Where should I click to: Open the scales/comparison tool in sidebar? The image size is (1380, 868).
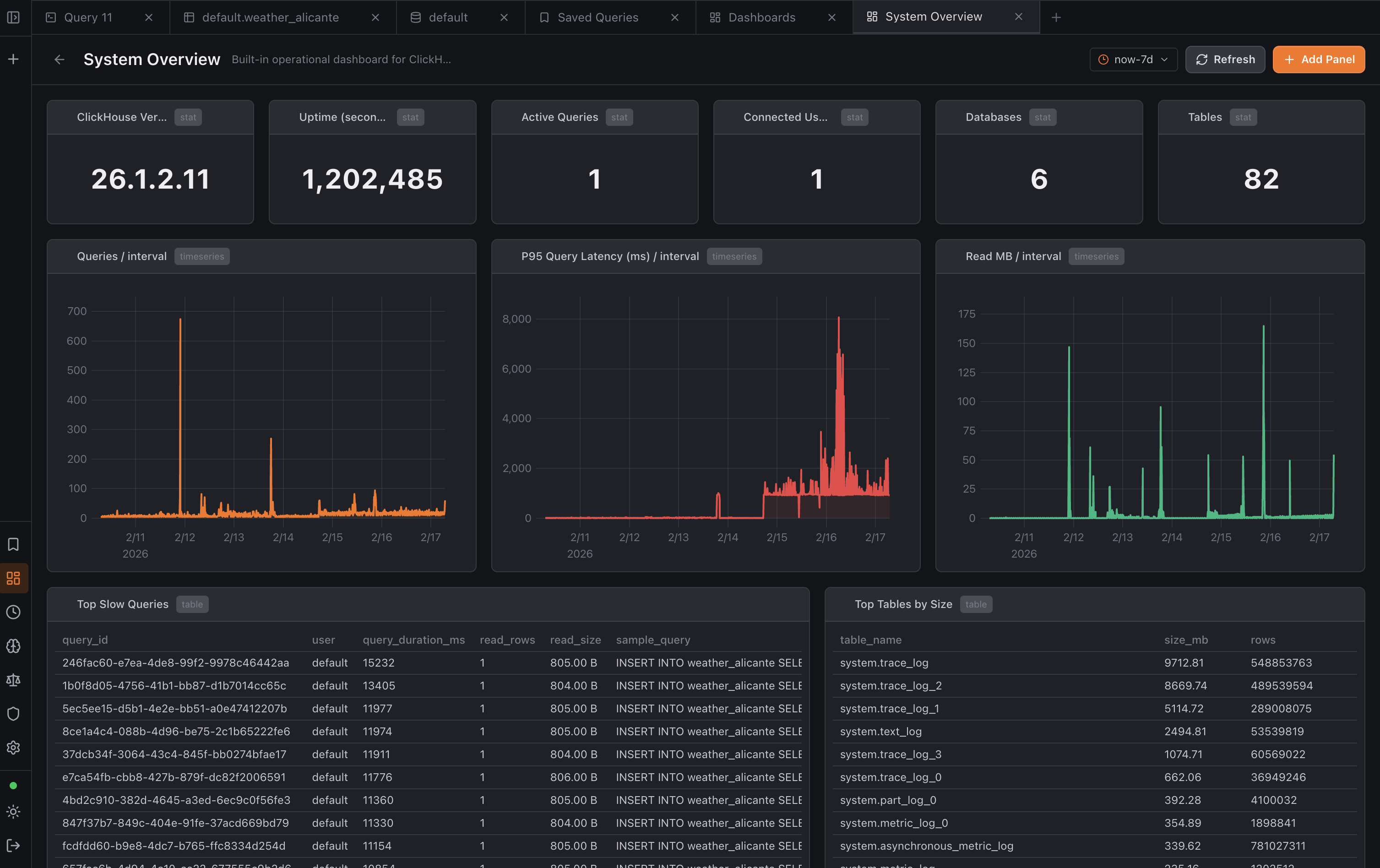pyautogui.click(x=14, y=679)
